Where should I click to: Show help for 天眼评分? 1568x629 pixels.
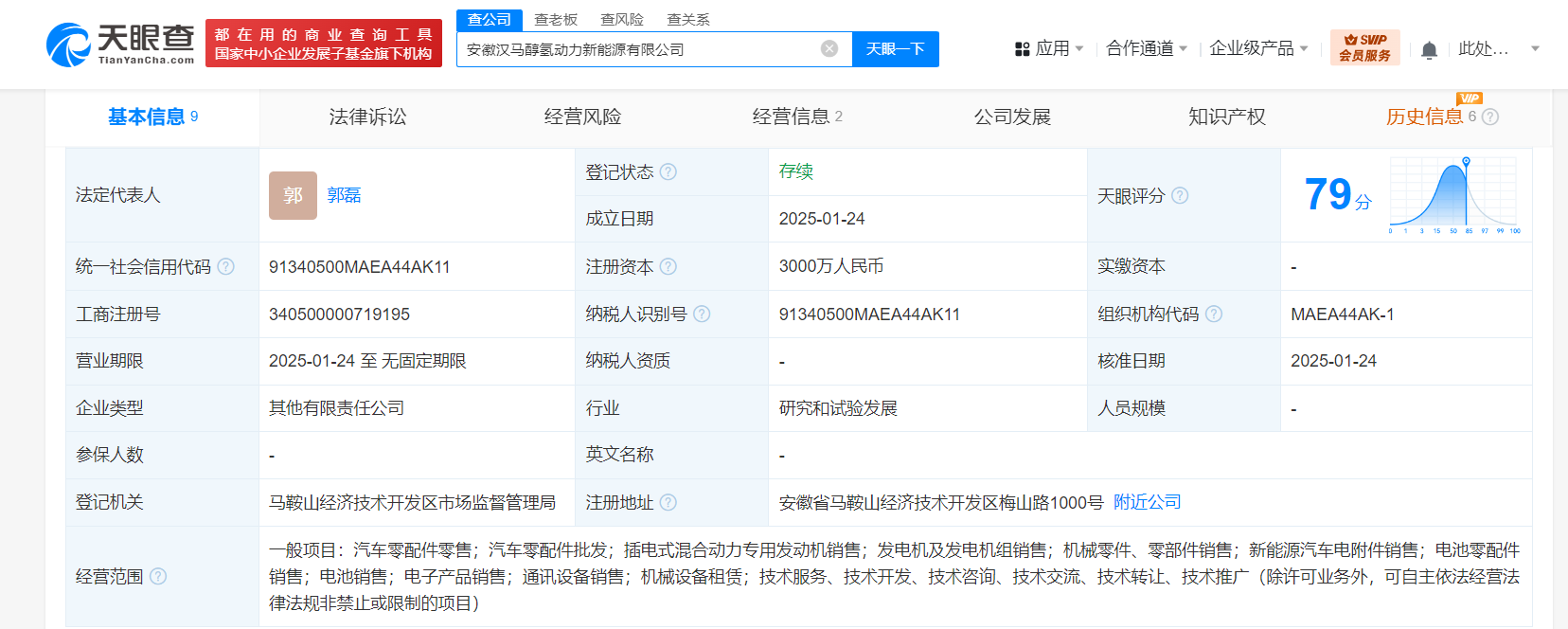pos(1180,195)
